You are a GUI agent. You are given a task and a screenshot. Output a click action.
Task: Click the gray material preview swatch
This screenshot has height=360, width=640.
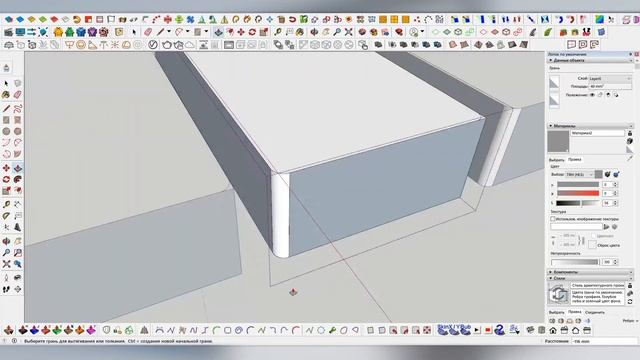pos(558,141)
